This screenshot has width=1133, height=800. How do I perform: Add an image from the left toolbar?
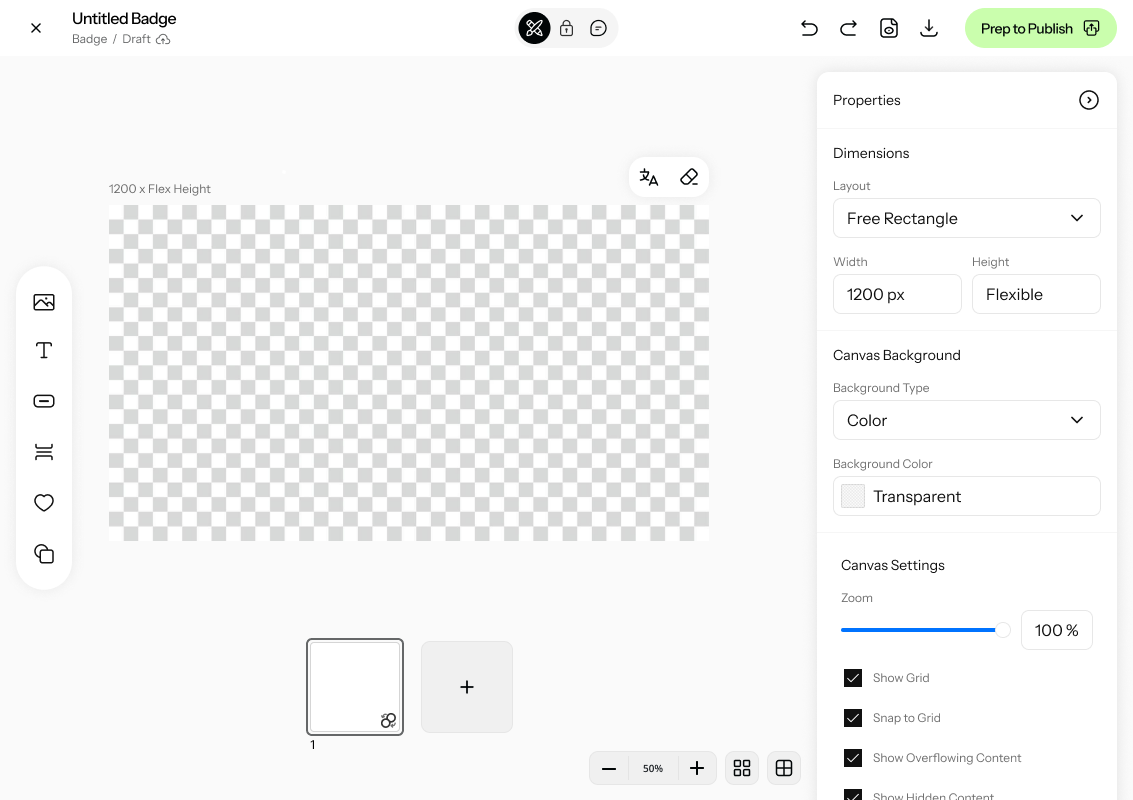click(x=44, y=302)
